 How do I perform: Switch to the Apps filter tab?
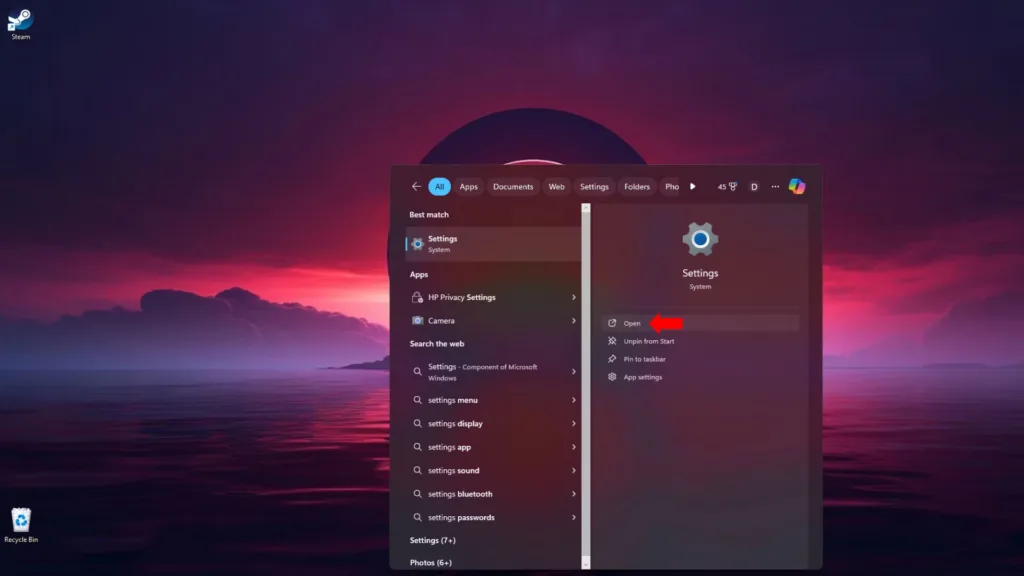pyautogui.click(x=468, y=187)
